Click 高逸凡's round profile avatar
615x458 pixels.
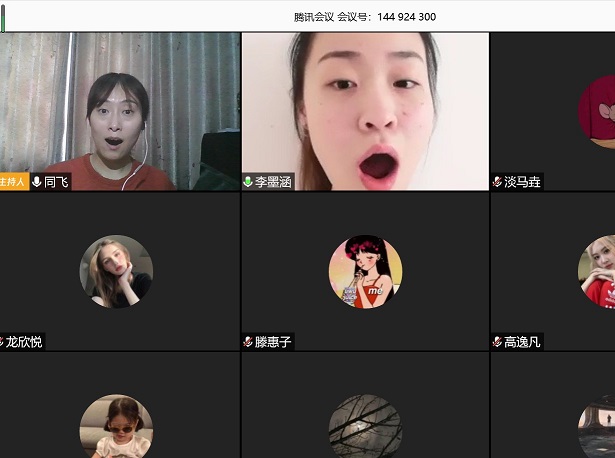pyautogui.click(x=598, y=272)
